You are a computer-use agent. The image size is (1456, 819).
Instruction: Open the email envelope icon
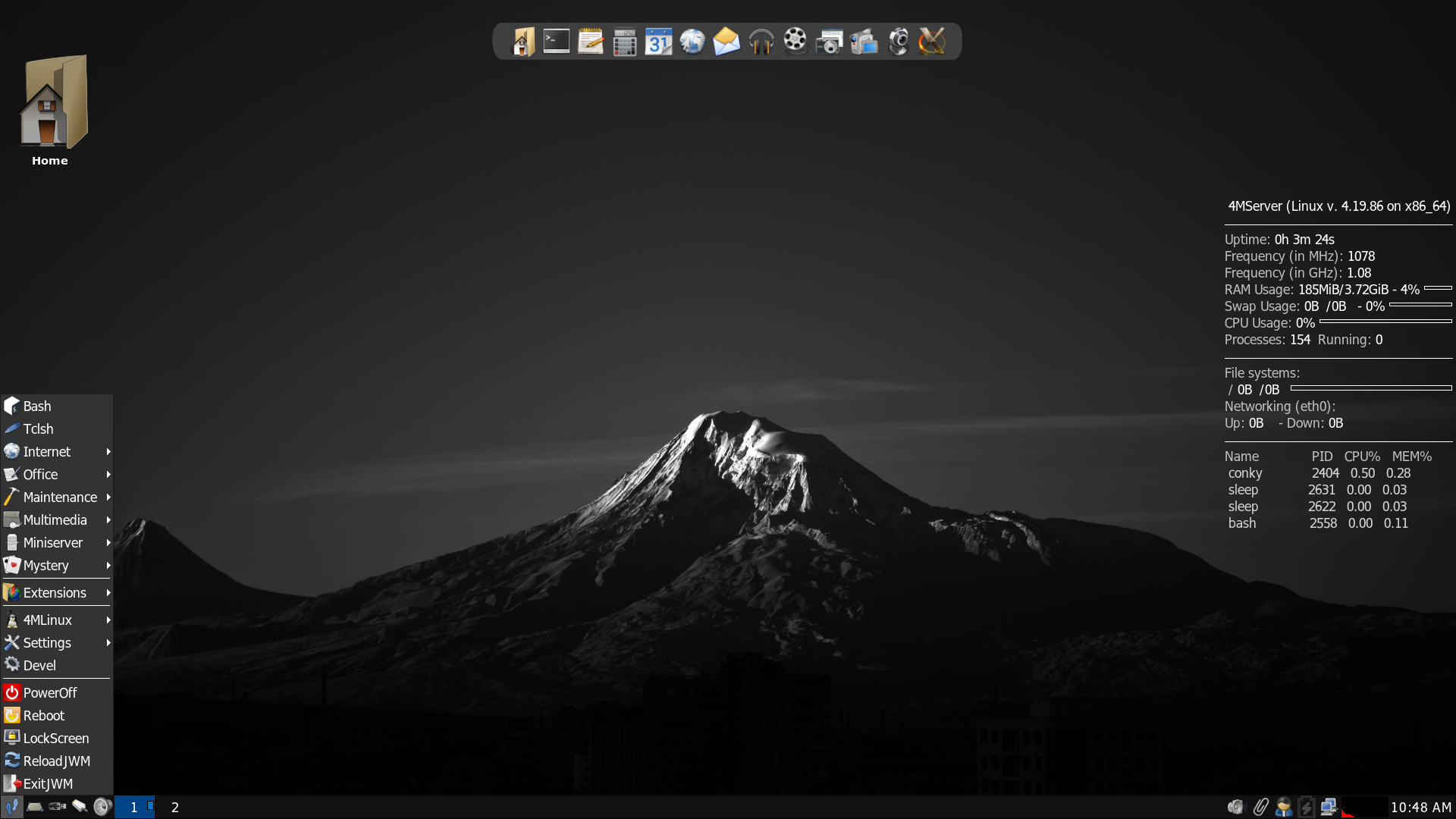[726, 41]
